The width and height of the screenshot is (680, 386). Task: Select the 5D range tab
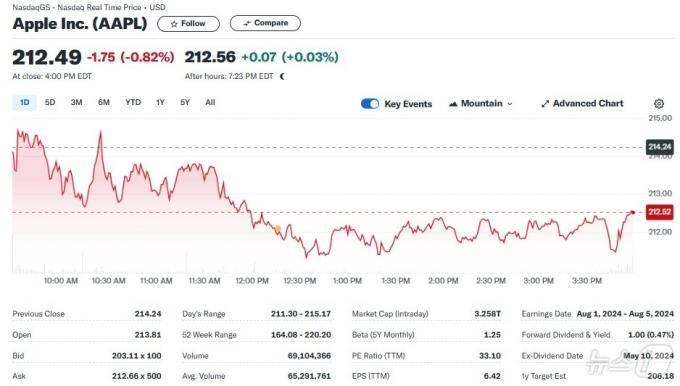point(50,102)
